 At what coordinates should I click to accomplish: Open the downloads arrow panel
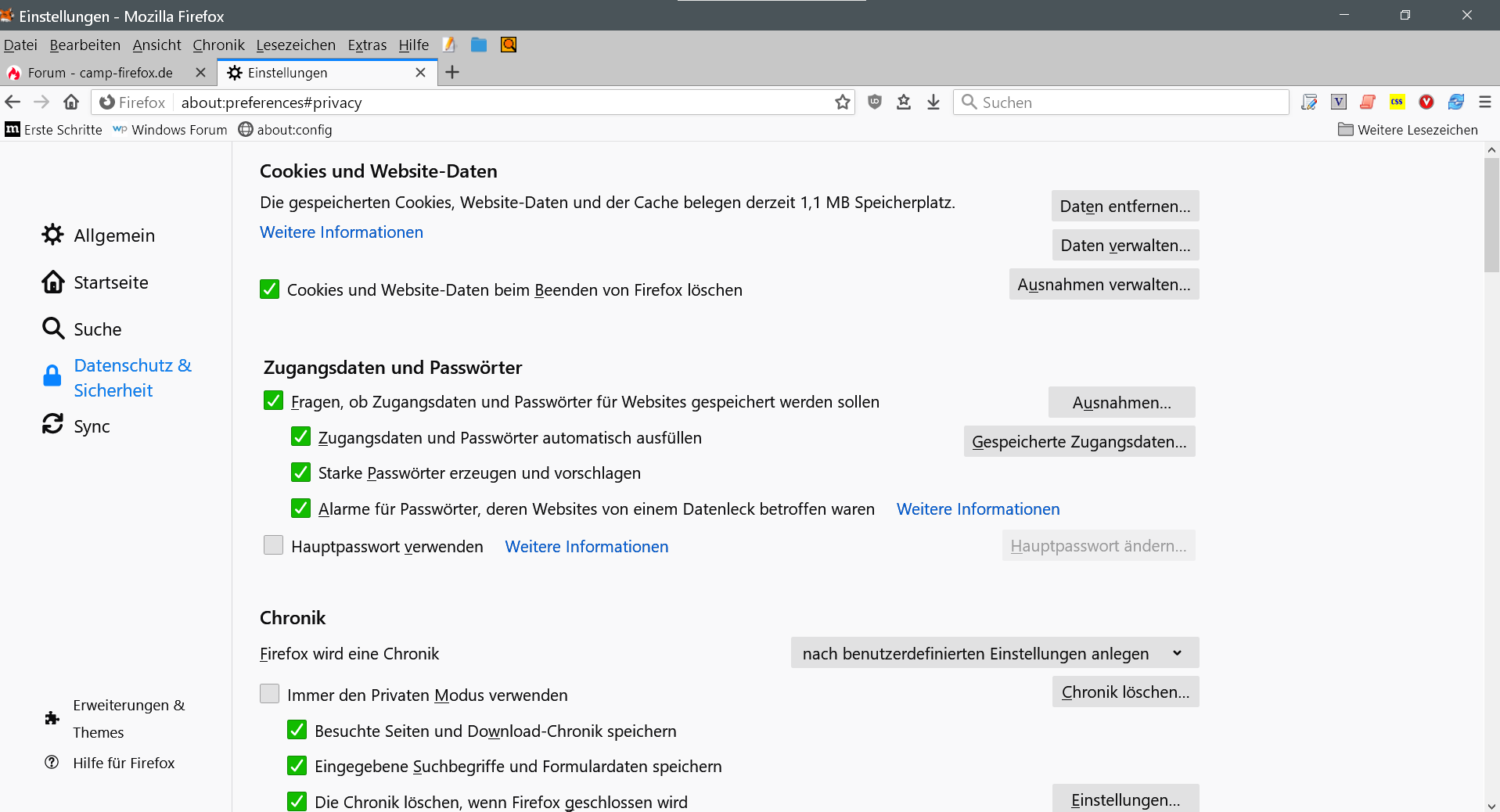click(933, 102)
